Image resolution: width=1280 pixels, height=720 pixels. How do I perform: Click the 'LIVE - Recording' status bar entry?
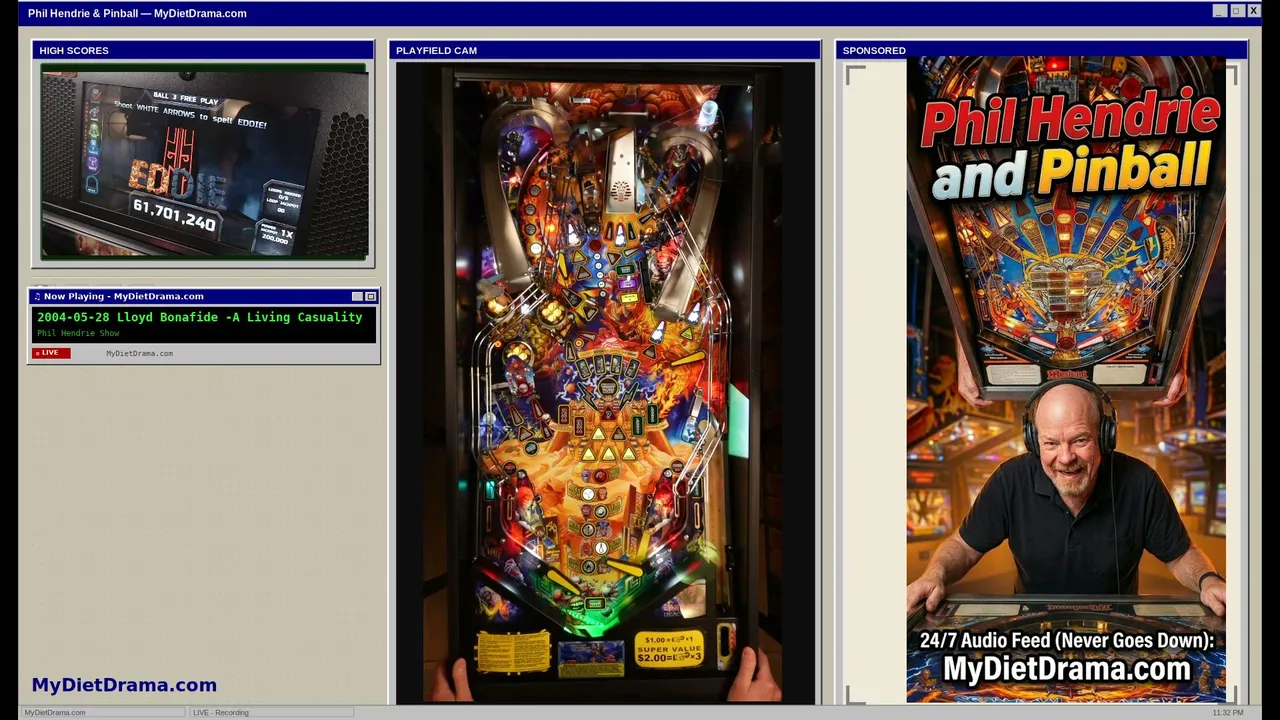[271, 712]
